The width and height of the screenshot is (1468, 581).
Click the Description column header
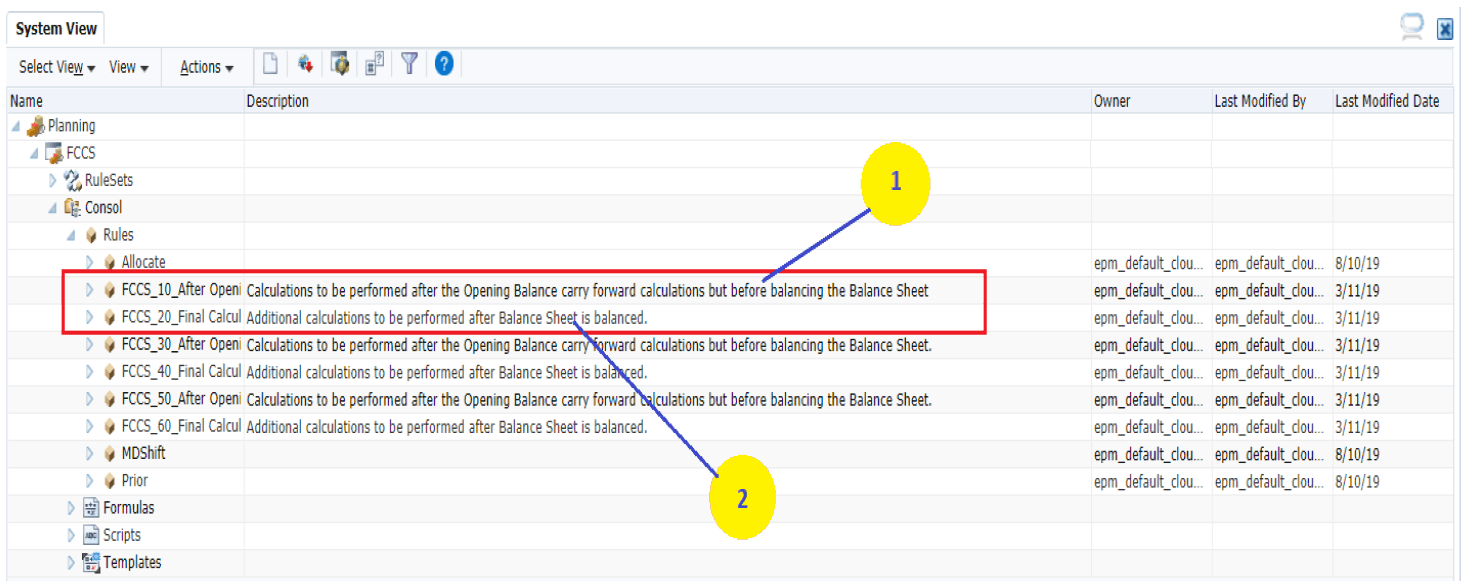coord(668,101)
